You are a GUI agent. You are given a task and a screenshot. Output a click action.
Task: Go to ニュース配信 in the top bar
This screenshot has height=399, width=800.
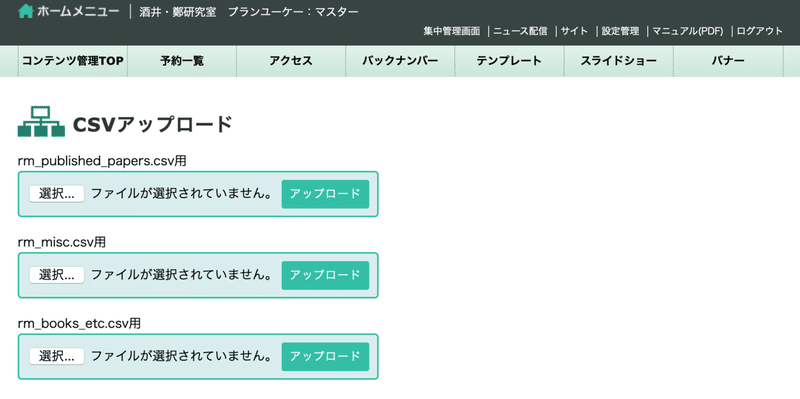point(520,31)
